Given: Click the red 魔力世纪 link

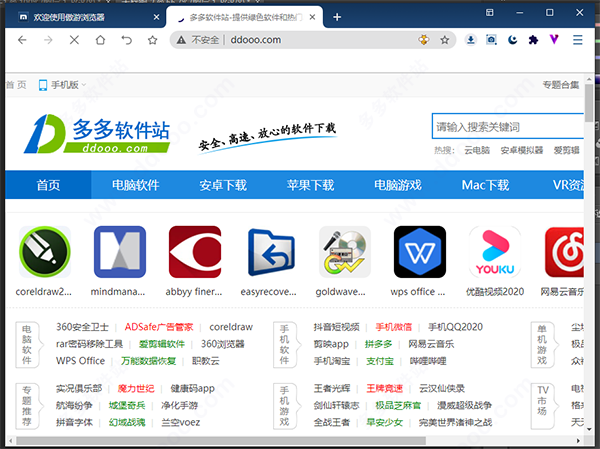Looking at the screenshot, I should 136,388.
